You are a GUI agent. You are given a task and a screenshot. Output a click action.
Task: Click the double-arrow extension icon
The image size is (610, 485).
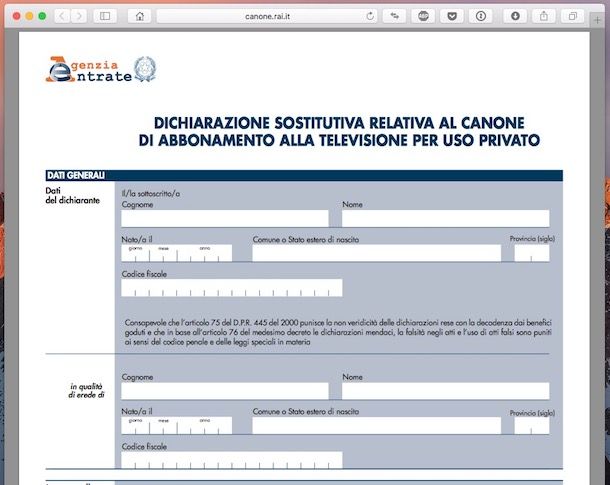[x=394, y=16]
